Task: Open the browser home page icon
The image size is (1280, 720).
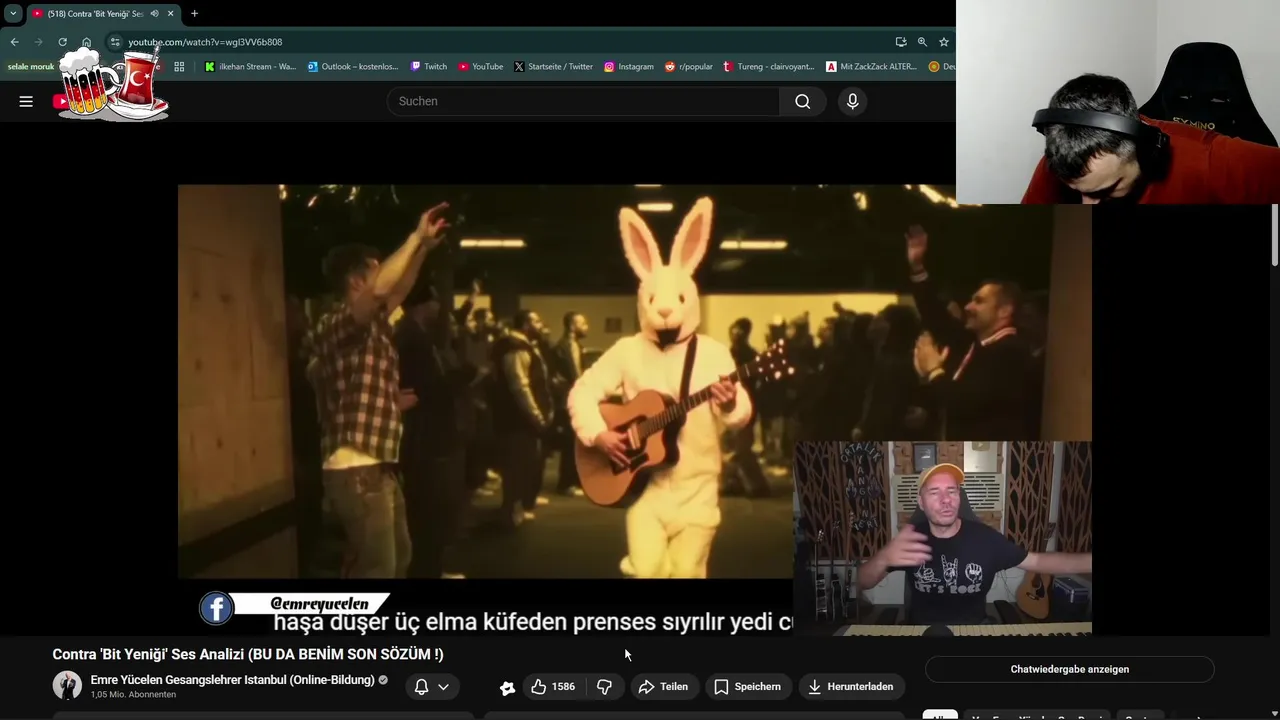Action: (x=87, y=42)
